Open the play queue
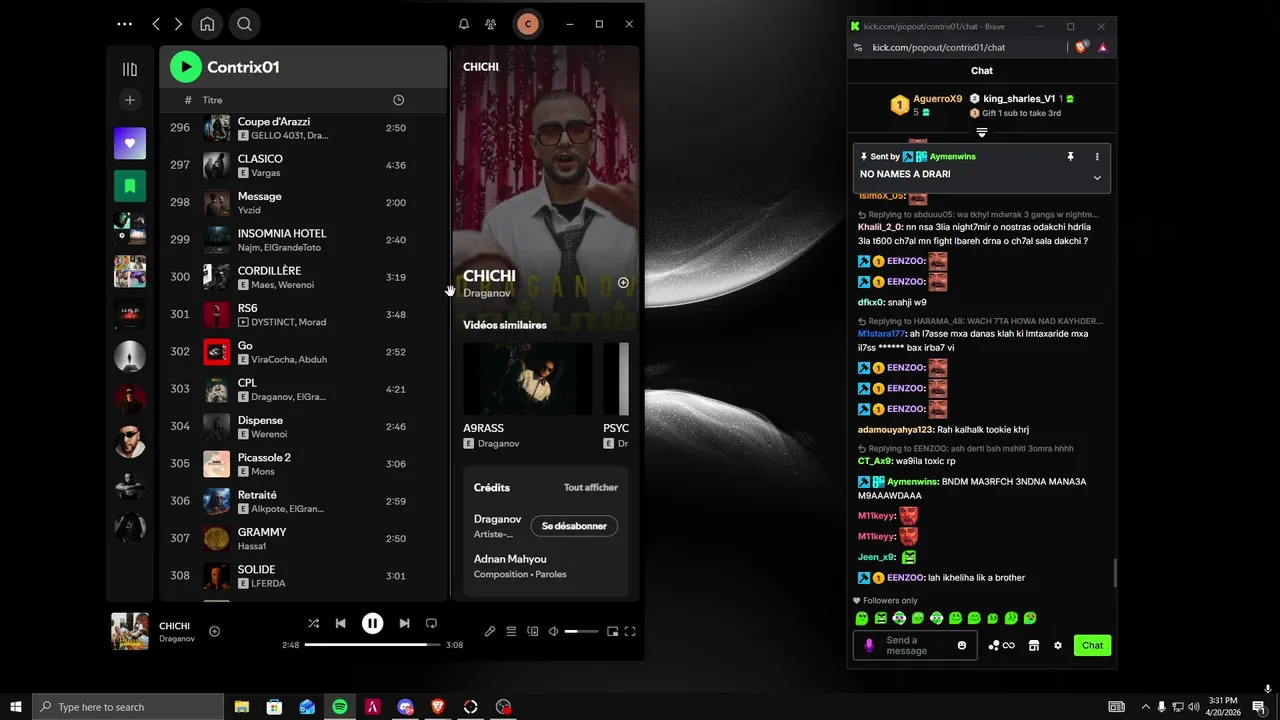Viewport: 1280px width, 720px height. tap(511, 631)
